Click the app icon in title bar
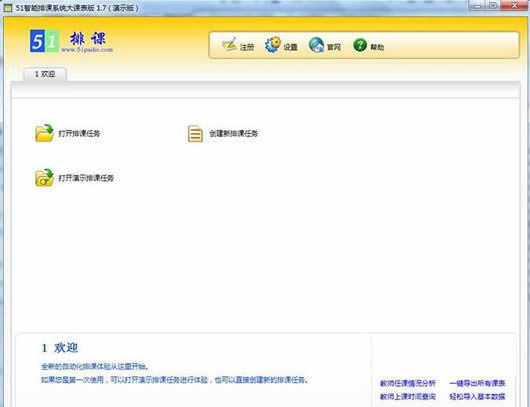 point(7,7)
